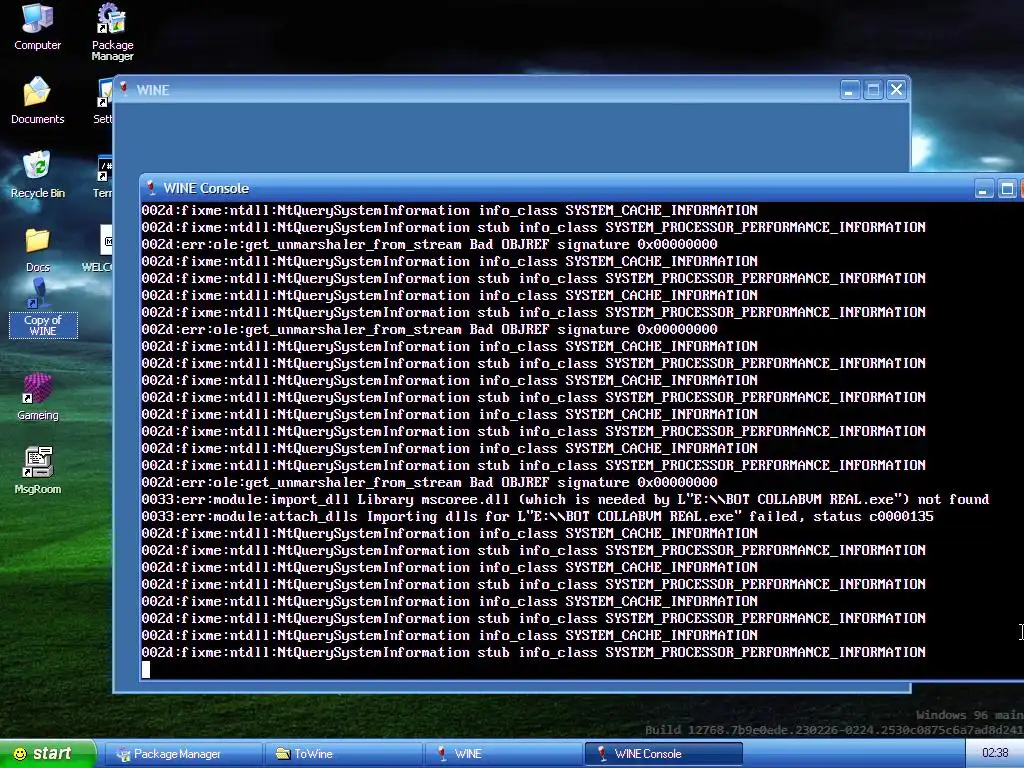Open the MsgRoom desktop shortcut
The width and height of the screenshot is (1024, 768).
coord(37,470)
